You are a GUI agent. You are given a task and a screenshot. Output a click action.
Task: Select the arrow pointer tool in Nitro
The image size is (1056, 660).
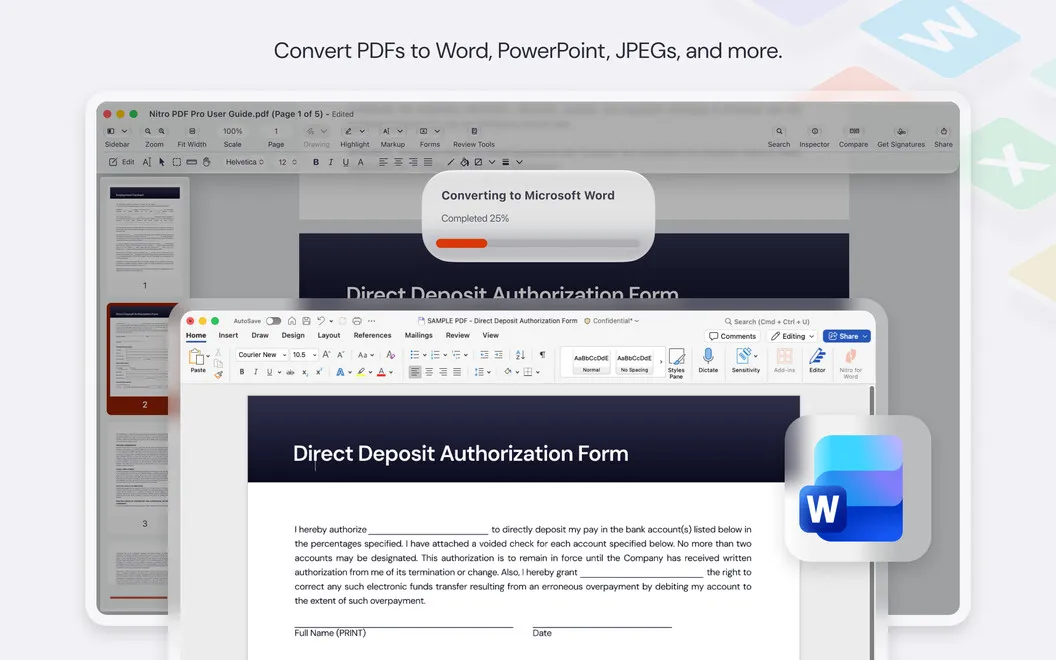pos(162,162)
